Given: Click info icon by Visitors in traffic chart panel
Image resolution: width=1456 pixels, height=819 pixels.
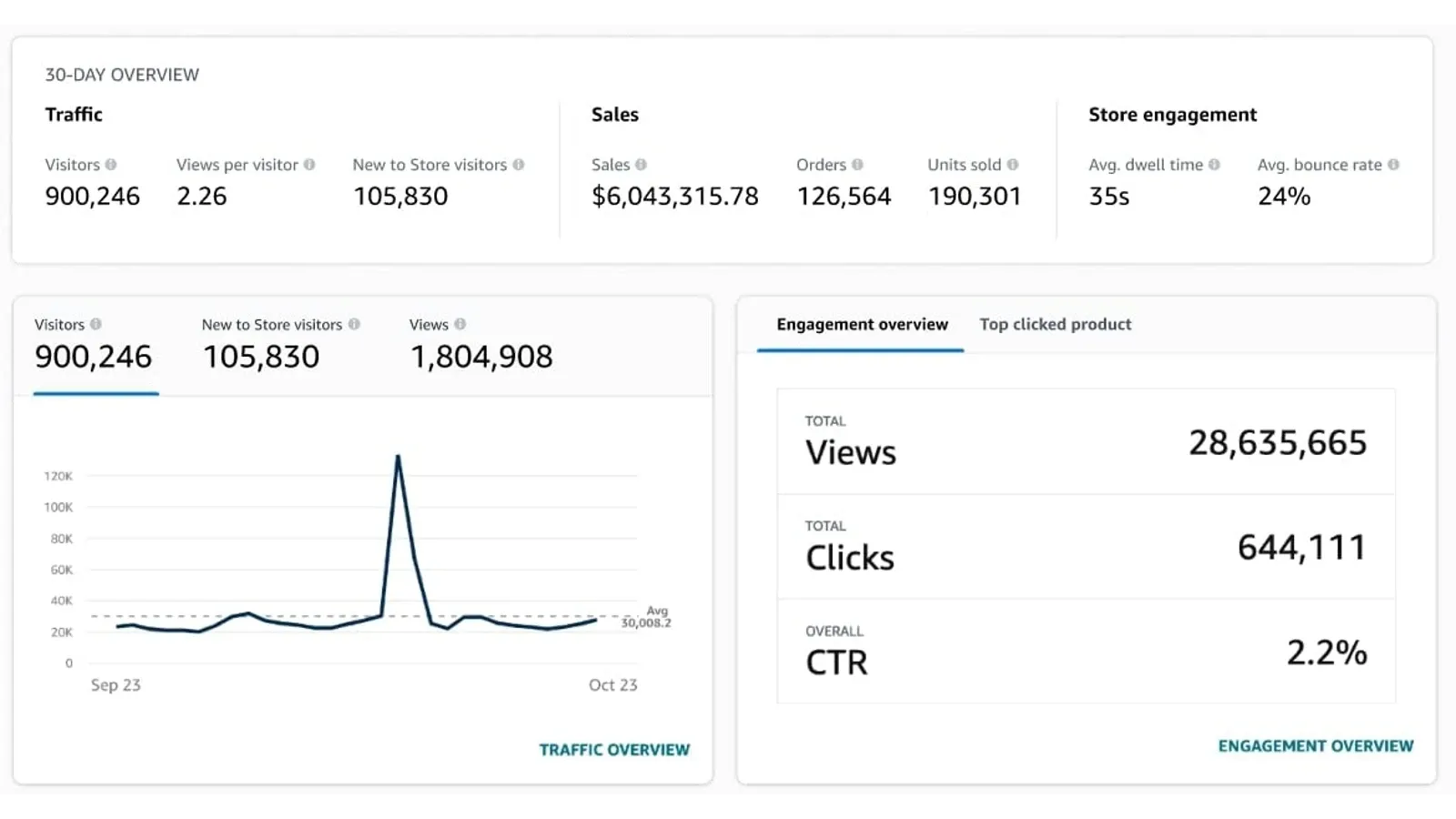Looking at the screenshot, I should coord(96,324).
